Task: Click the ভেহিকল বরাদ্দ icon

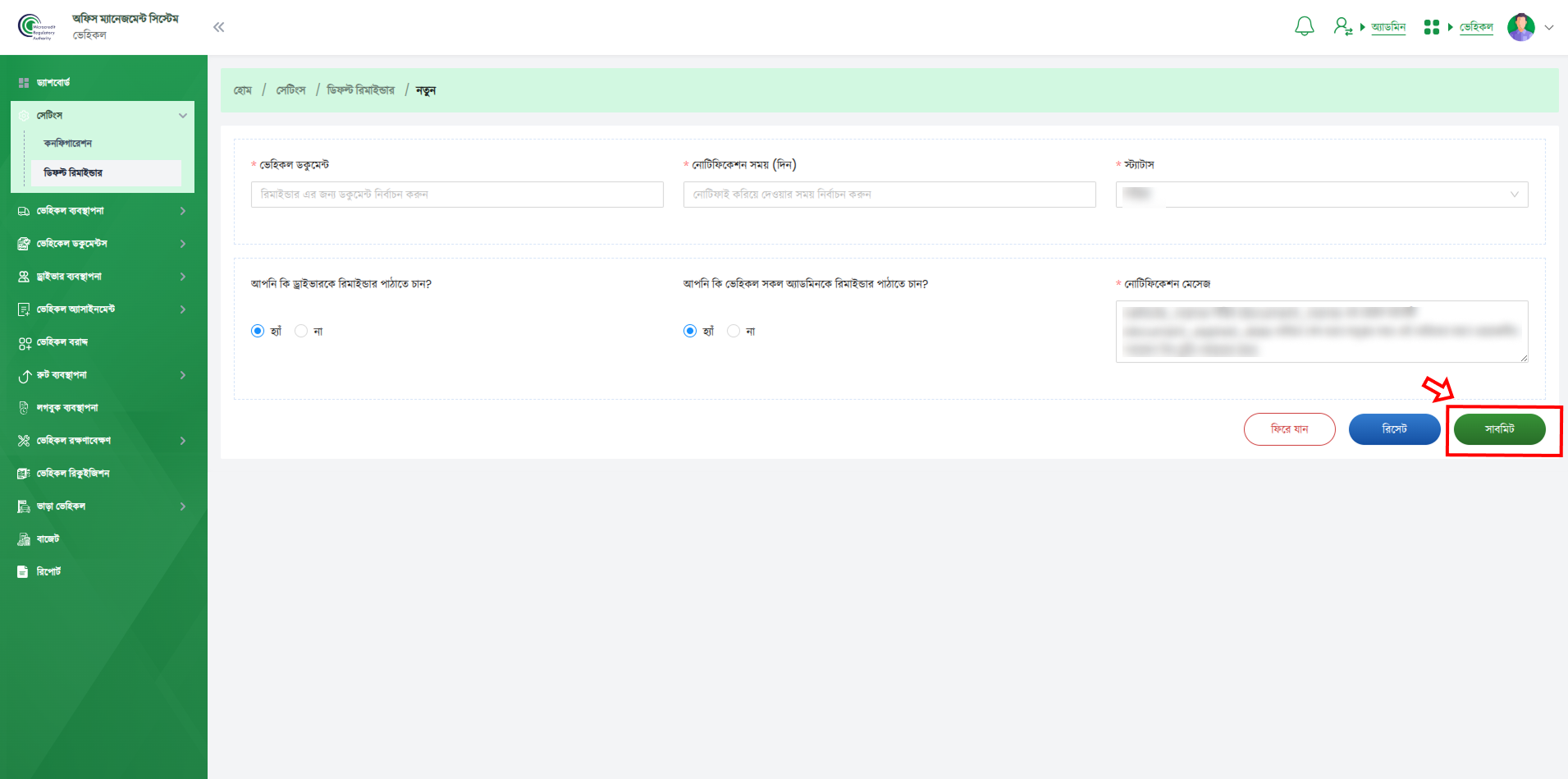Action: point(25,343)
